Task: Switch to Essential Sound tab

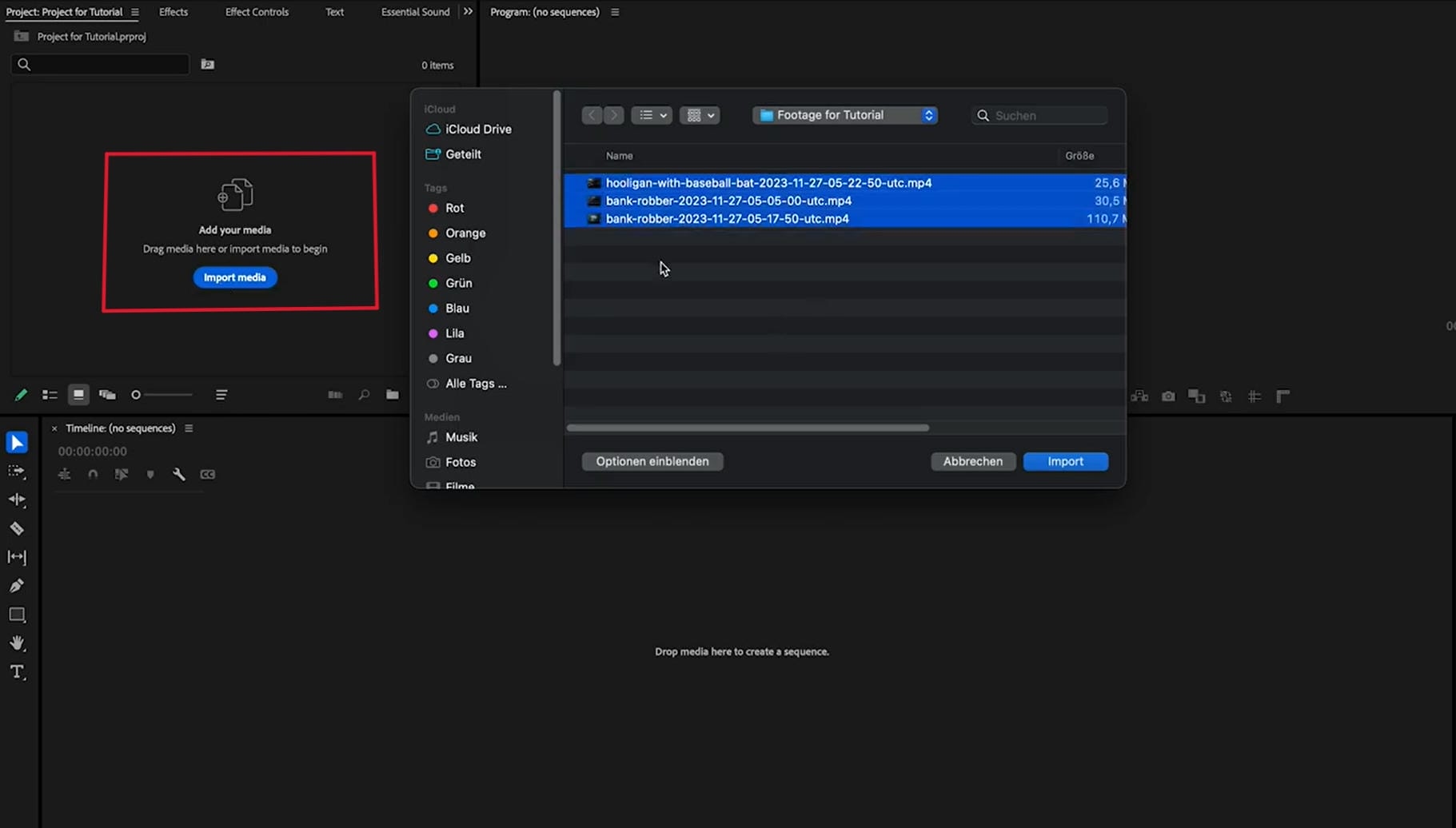Action: point(415,12)
